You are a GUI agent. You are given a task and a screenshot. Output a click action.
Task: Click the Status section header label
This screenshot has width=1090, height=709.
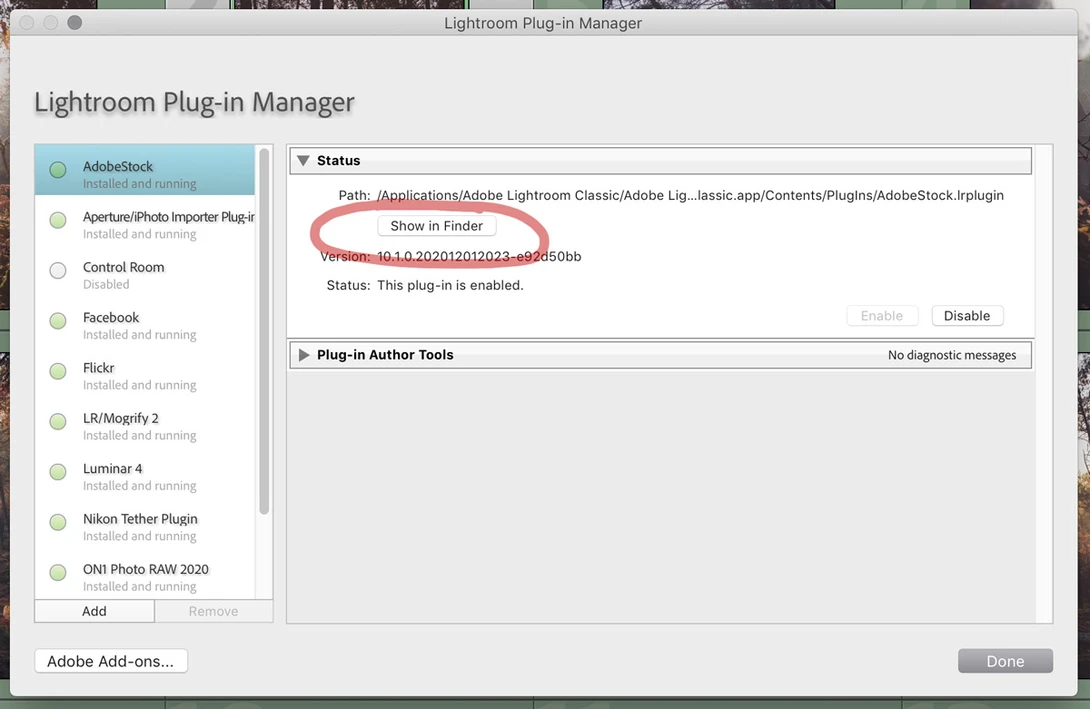click(x=339, y=161)
